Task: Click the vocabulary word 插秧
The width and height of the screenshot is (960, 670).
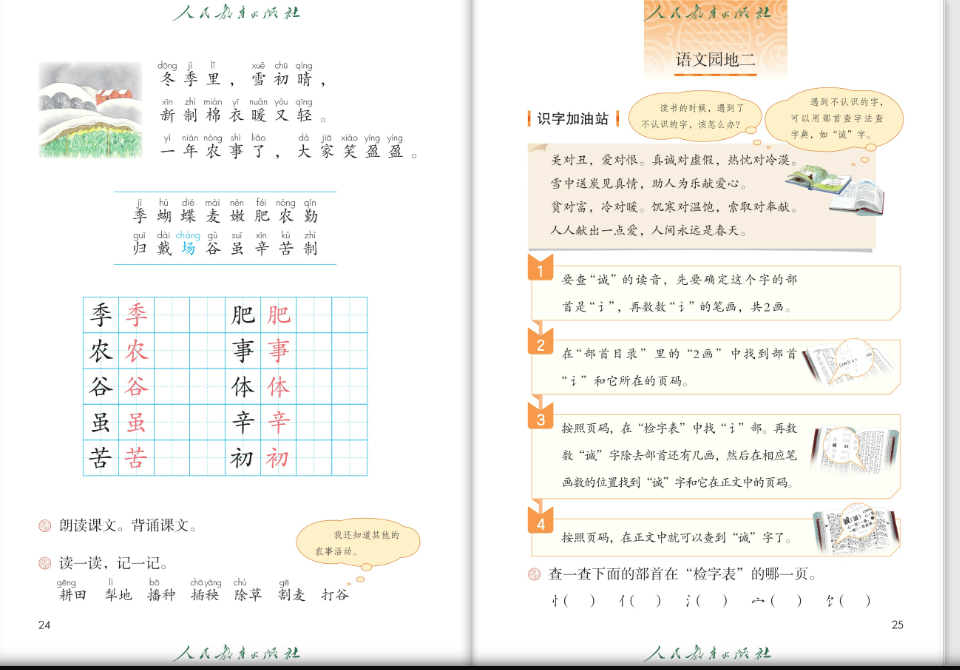Action: pos(205,595)
